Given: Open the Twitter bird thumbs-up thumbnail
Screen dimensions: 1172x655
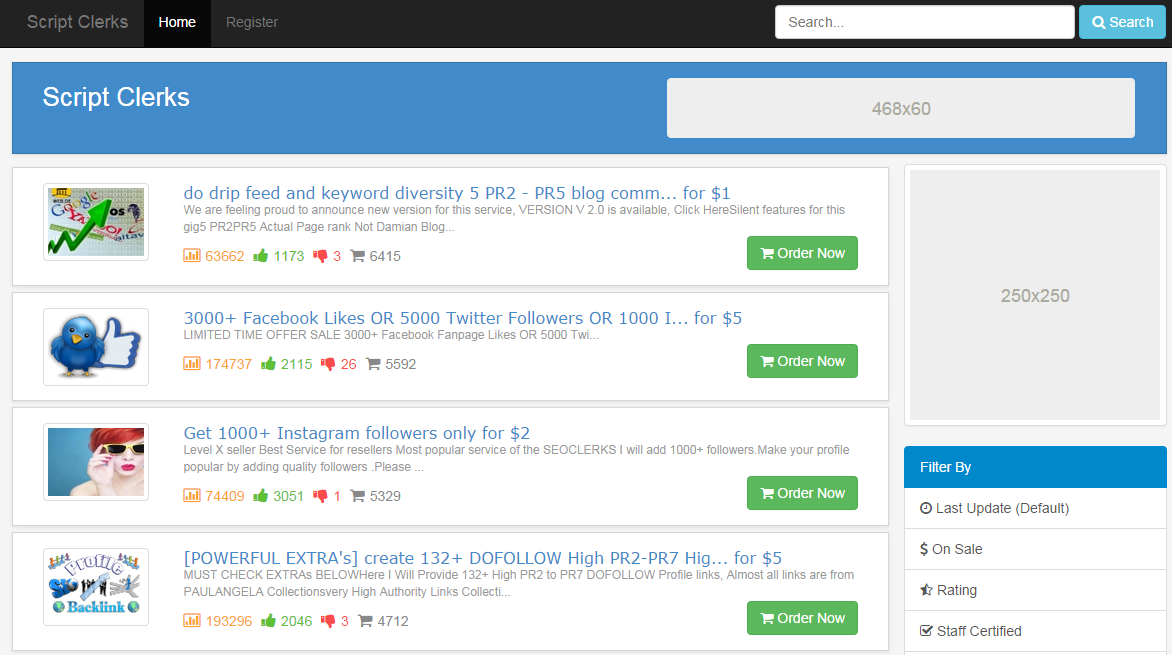Looking at the screenshot, I should (96, 347).
